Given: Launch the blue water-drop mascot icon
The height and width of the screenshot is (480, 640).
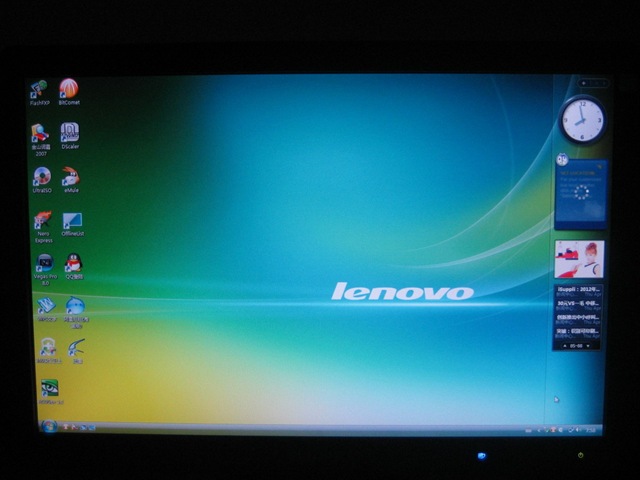Looking at the screenshot, I should pos(76,312).
